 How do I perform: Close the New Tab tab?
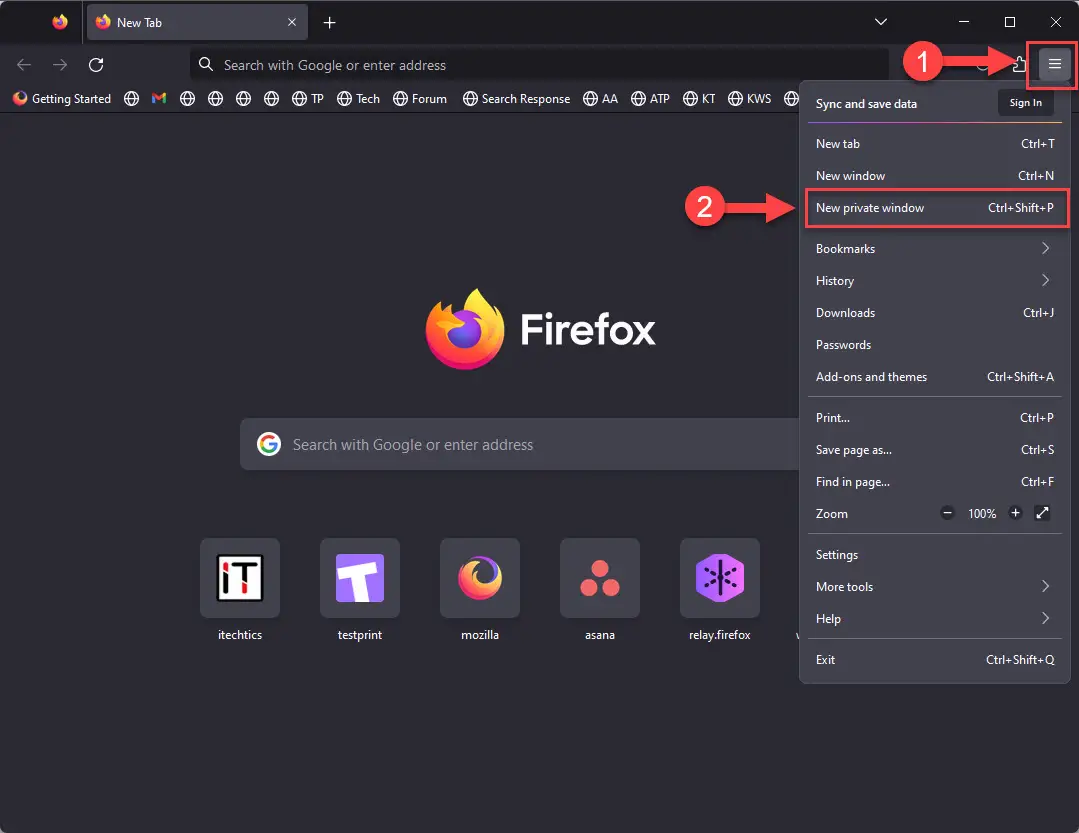click(x=292, y=22)
